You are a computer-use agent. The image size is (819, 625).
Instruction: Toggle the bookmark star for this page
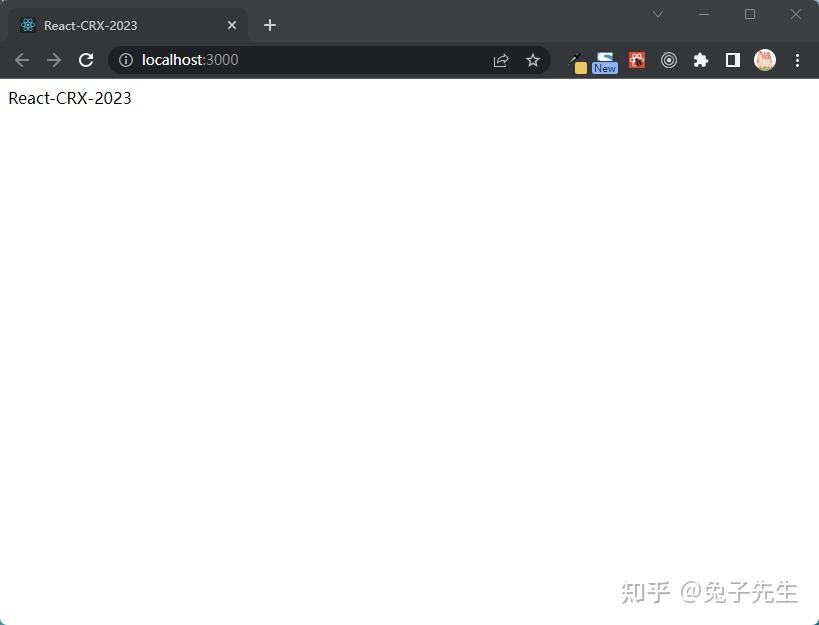click(x=533, y=60)
